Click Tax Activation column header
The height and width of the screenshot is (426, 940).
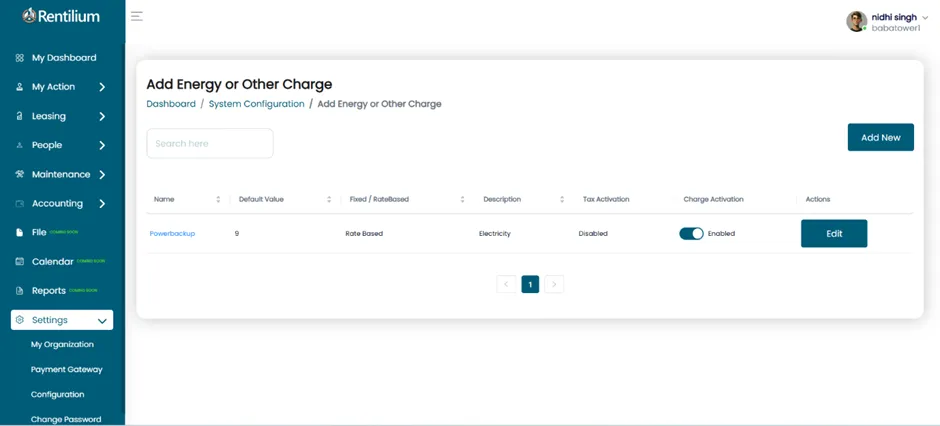click(x=606, y=200)
